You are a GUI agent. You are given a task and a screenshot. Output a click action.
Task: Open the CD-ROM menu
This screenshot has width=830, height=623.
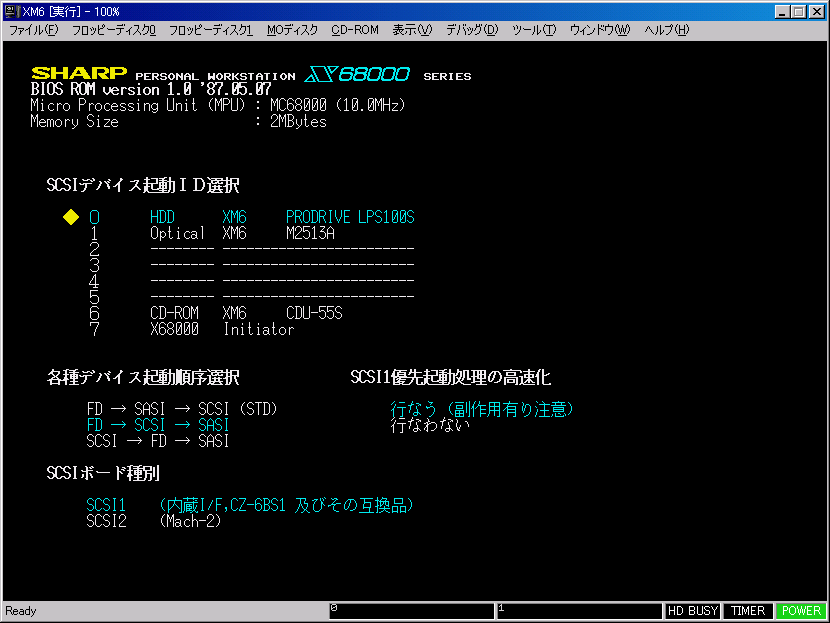click(x=355, y=30)
